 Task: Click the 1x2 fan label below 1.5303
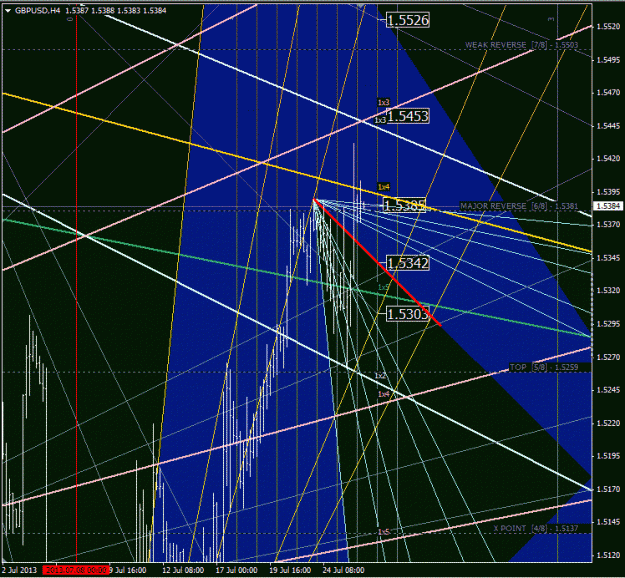point(380,376)
